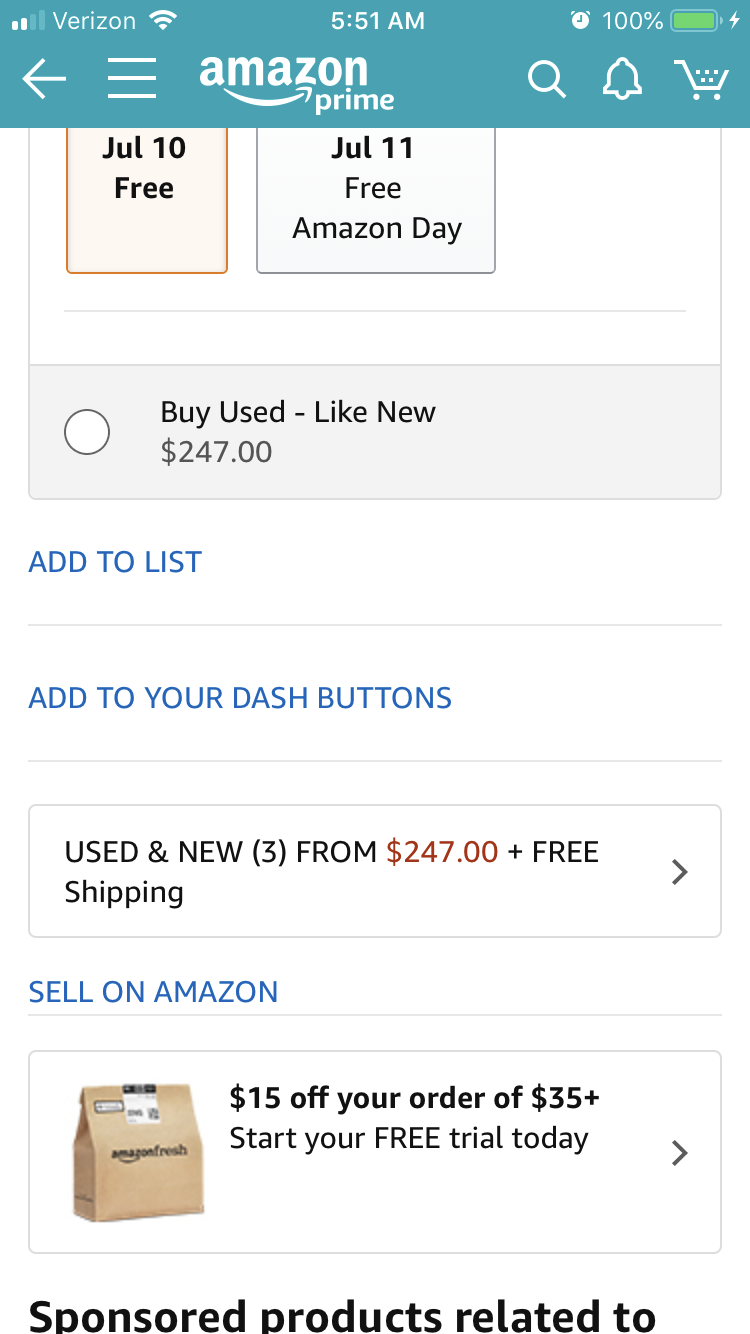This screenshot has width=750, height=1334.
Task: Open notifications bell icon
Action: point(622,79)
